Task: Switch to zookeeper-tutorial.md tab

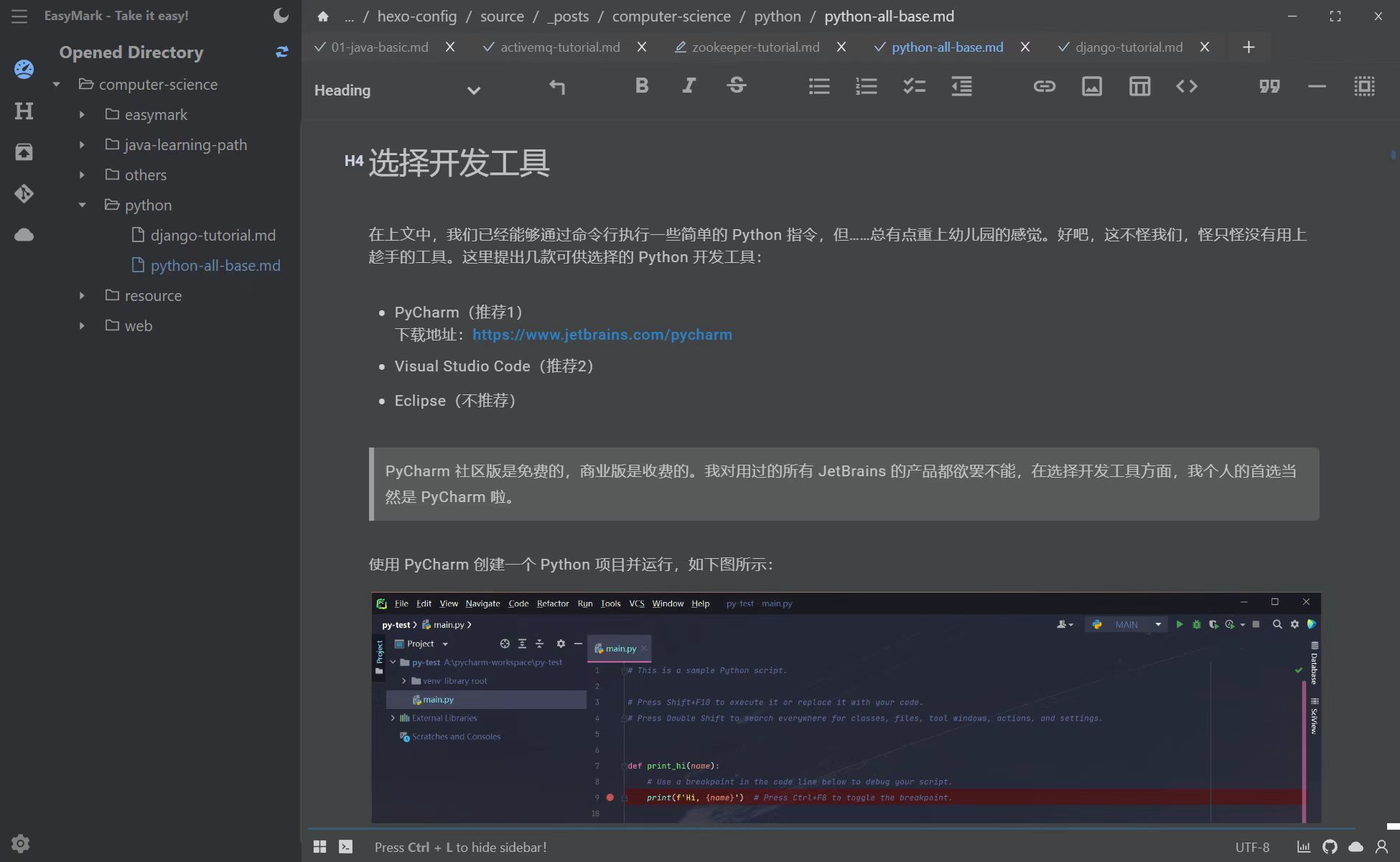Action: pyautogui.click(x=755, y=47)
